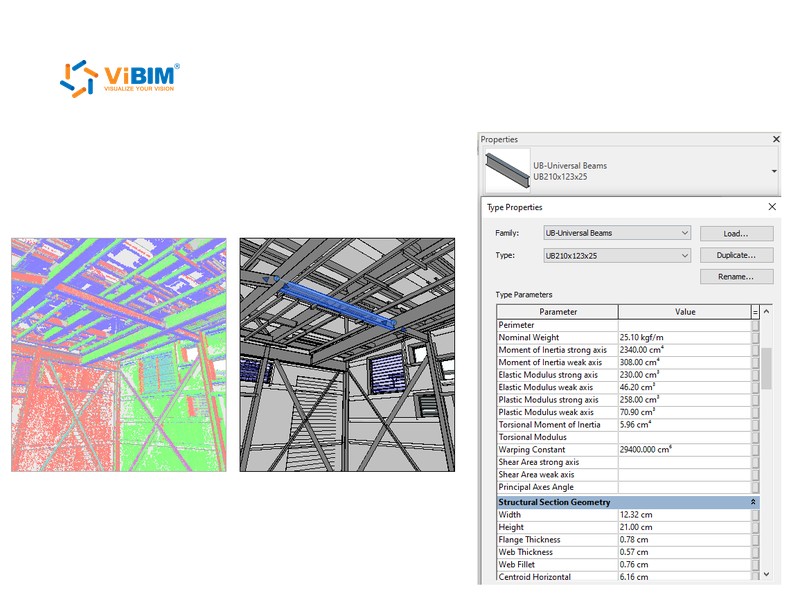
Task: Select the point cloud scan image
Action: click(119, 355)
